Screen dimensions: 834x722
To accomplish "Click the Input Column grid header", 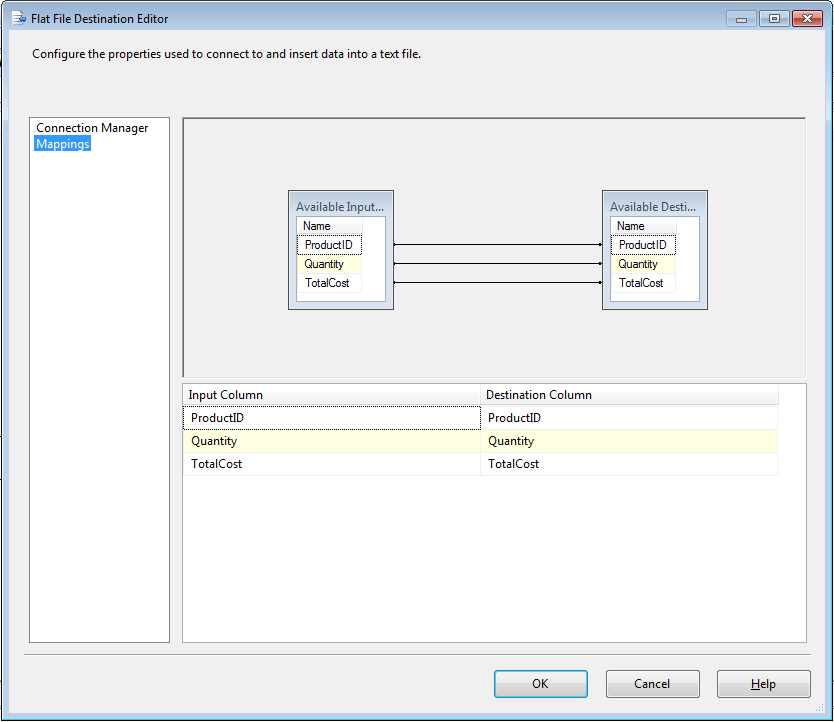I will [x=332, y=395].
